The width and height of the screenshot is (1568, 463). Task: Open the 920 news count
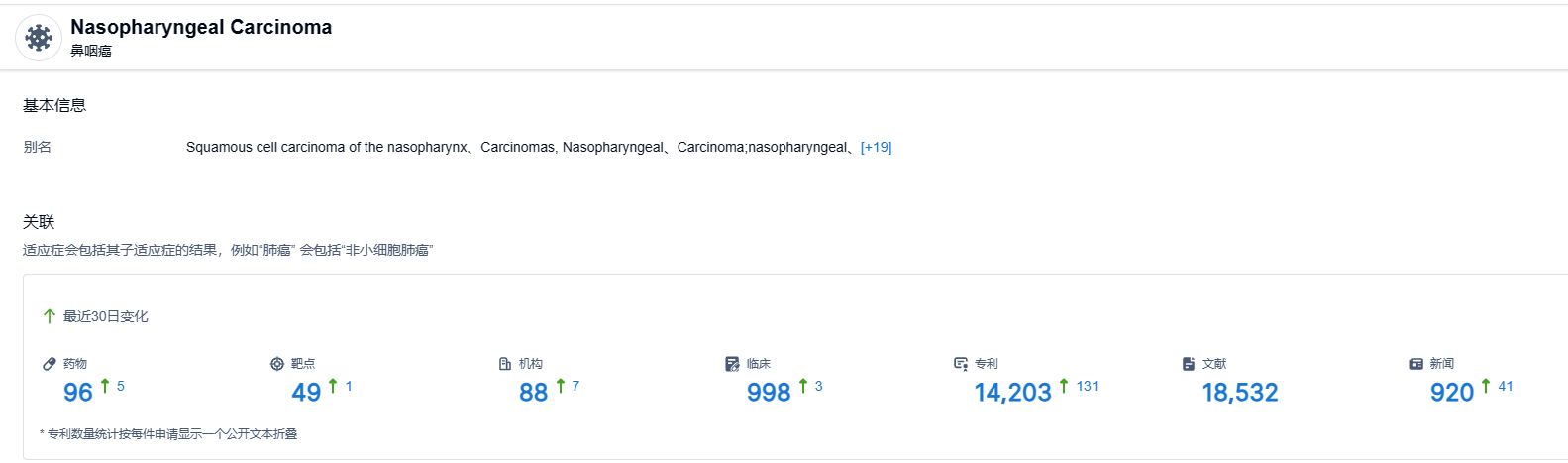1452,393
